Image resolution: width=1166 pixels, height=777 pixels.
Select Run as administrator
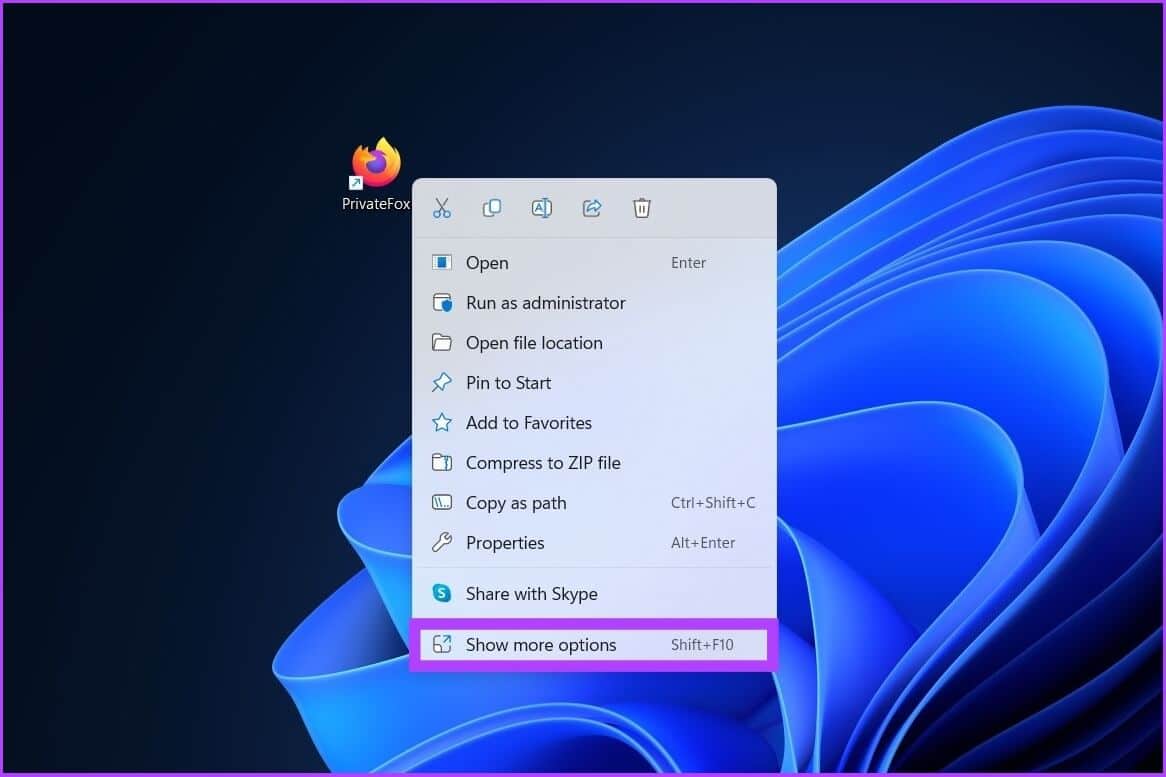594,303
